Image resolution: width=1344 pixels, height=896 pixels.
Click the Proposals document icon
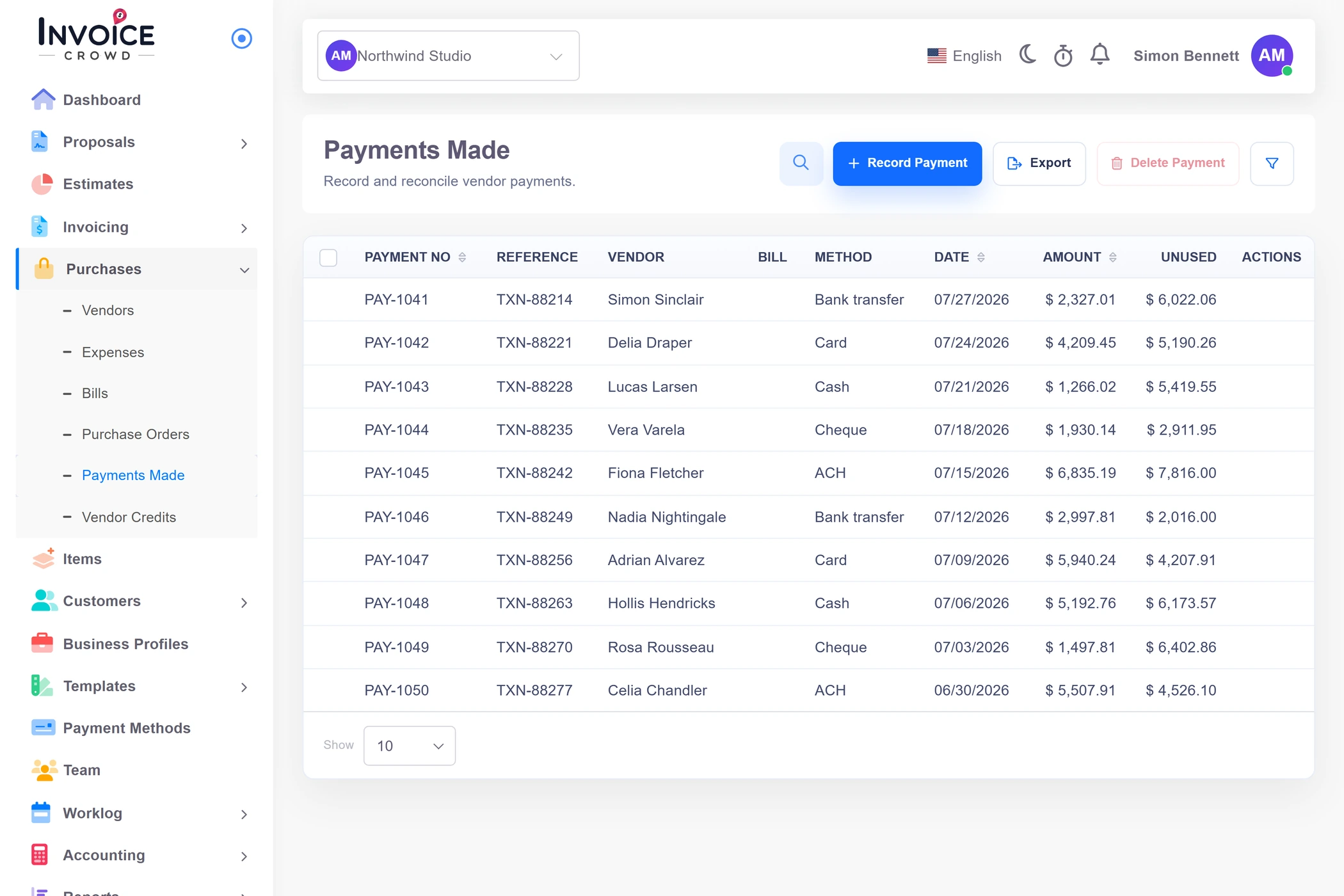point(40,141)
